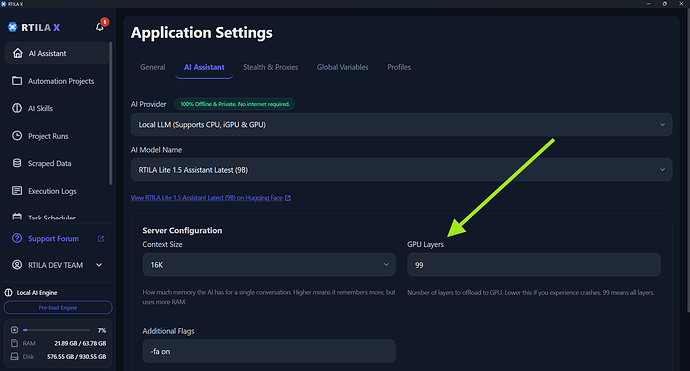Switch to the Stealth & Proxies tab
Viewport: 690px width, 371px height.
271,67
